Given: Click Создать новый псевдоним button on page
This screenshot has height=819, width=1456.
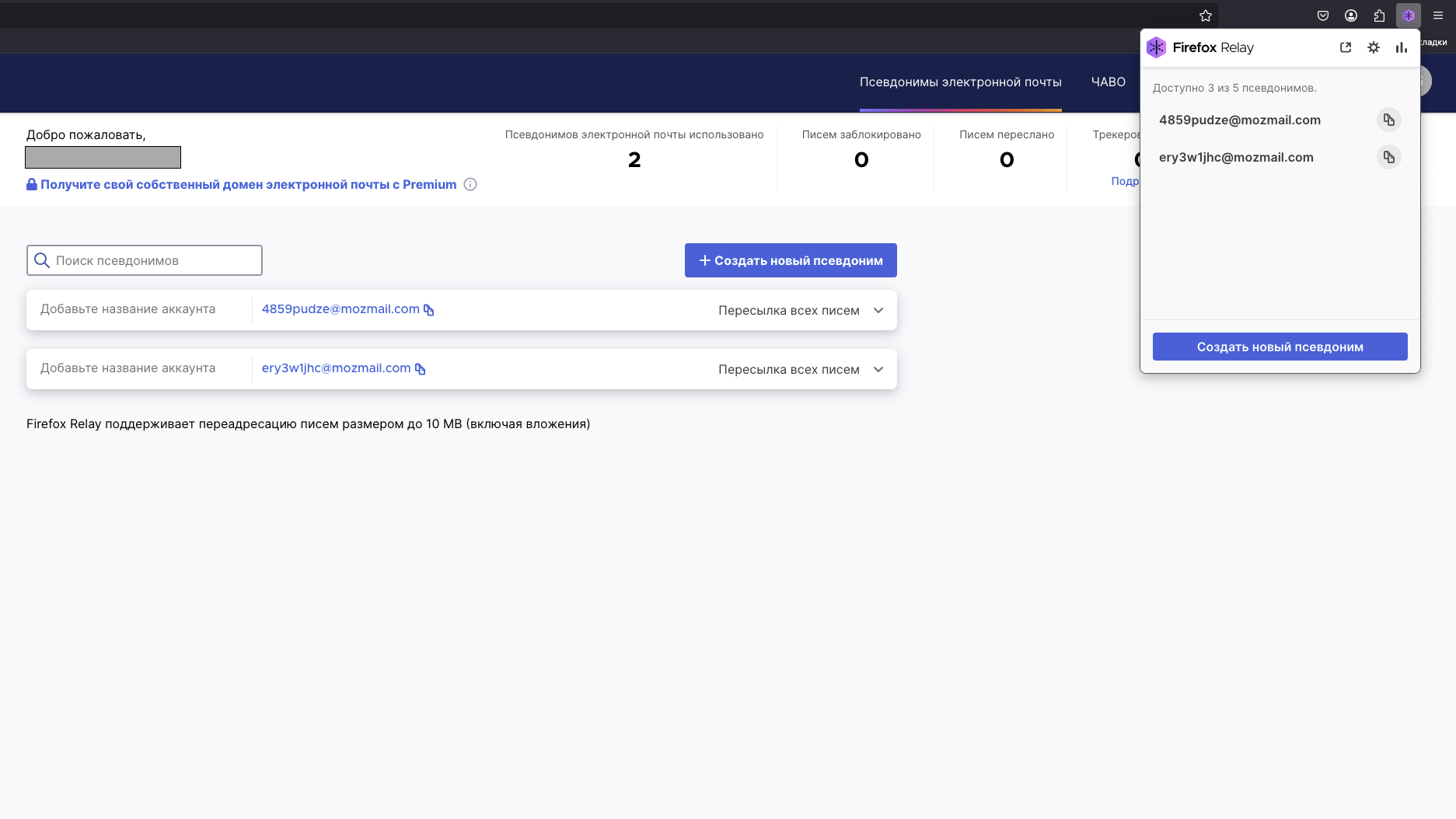Looking at the screenshot, I should (x=791, y=260).
